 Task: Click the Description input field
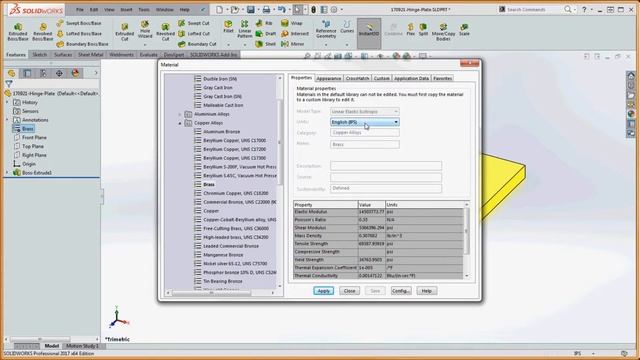point(386,166)
